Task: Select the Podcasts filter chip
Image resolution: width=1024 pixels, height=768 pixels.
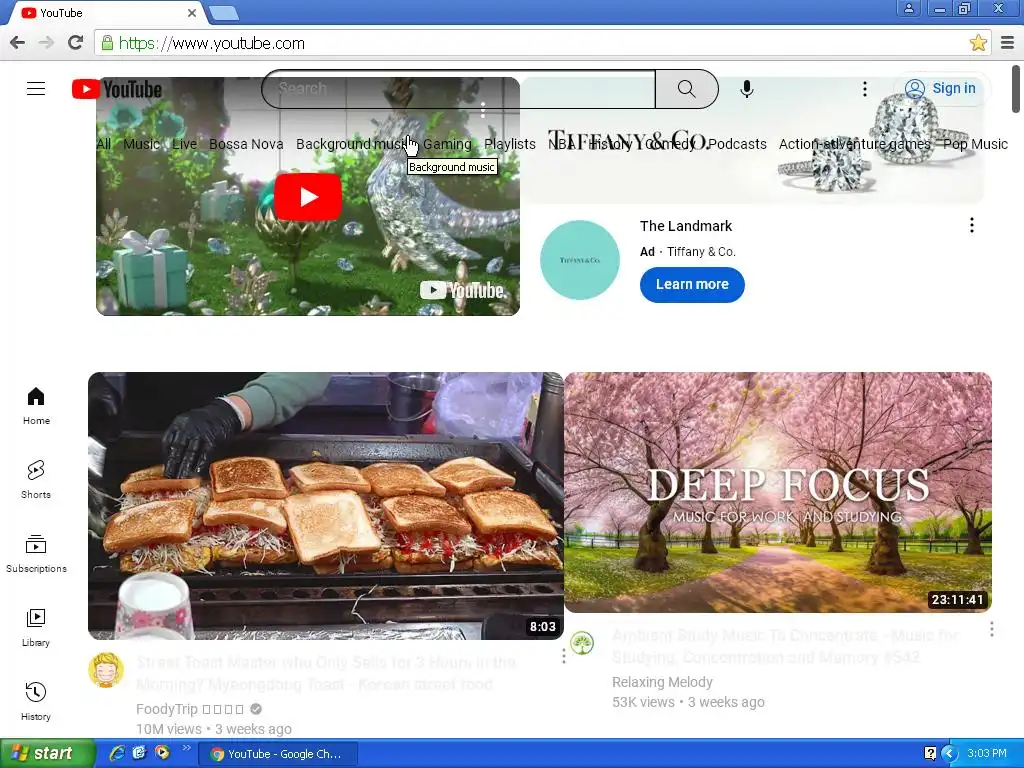Action: tap(737, 144)
